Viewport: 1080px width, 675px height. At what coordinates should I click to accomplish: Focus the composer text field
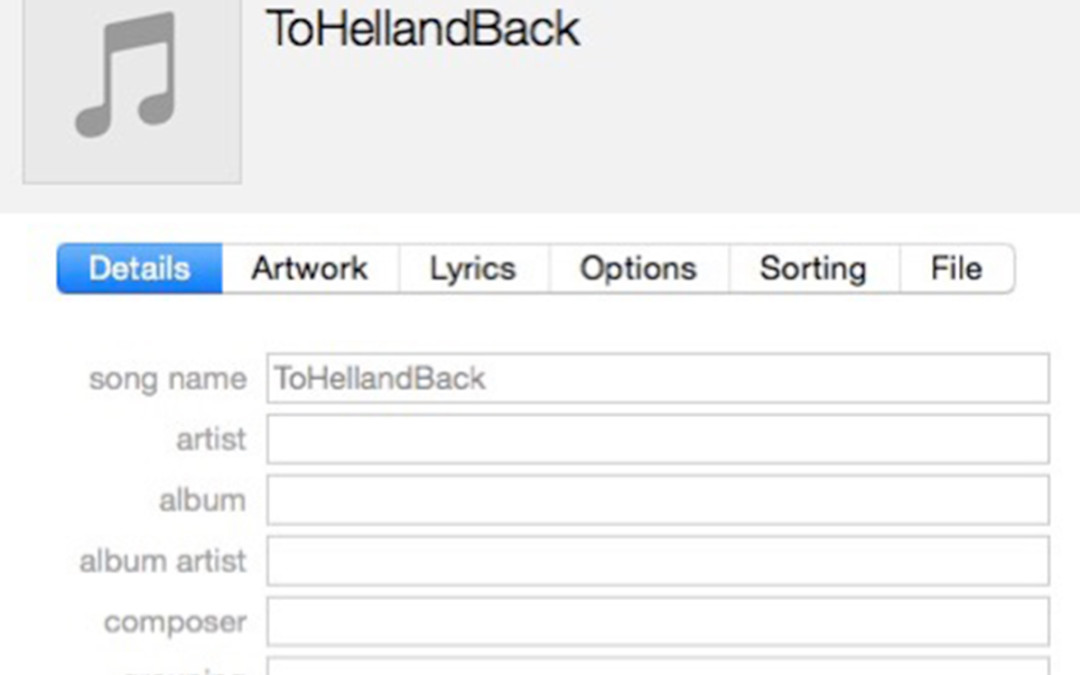[x=657, y=622]
